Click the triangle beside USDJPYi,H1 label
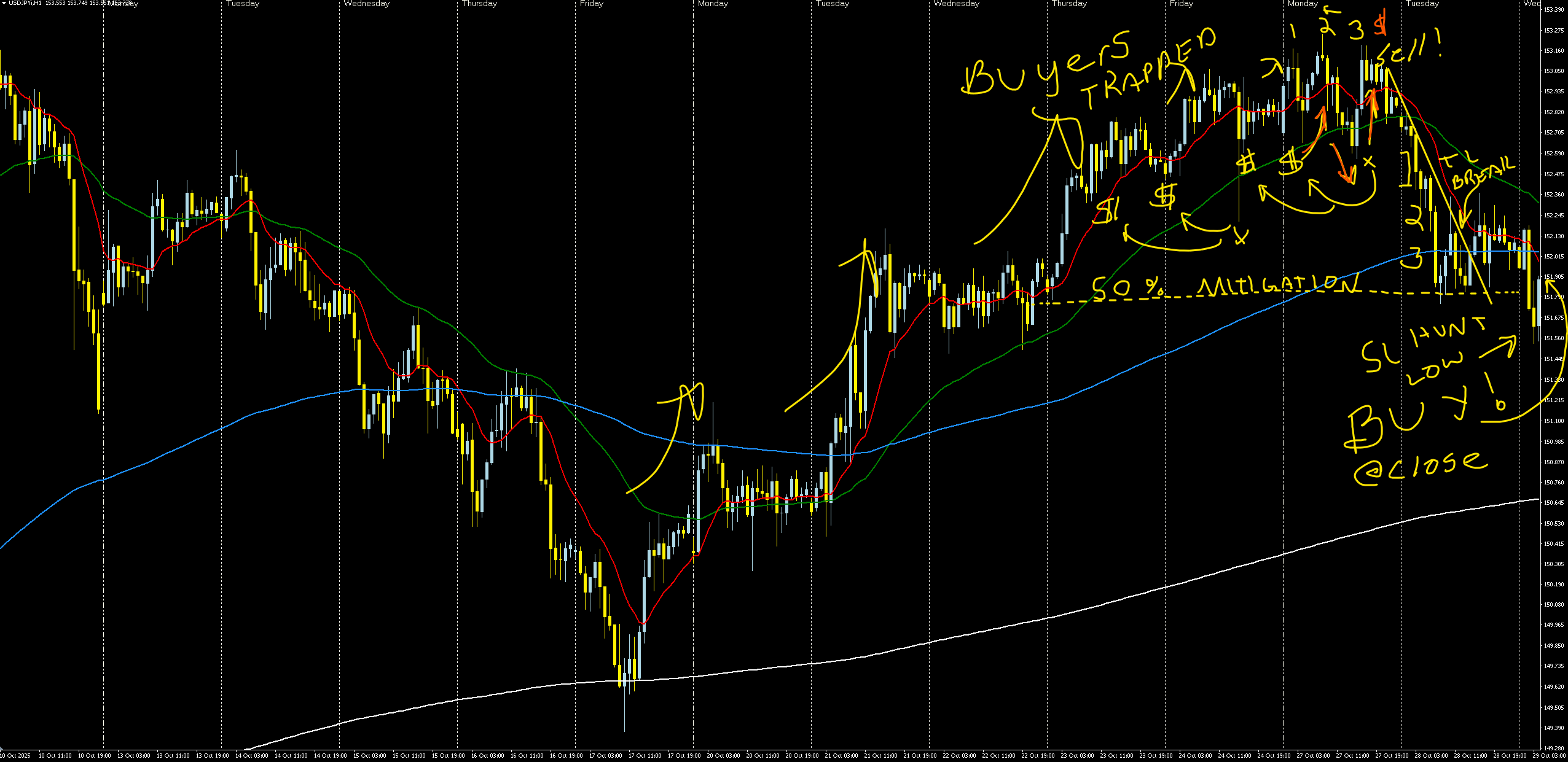 click(4, 3)
